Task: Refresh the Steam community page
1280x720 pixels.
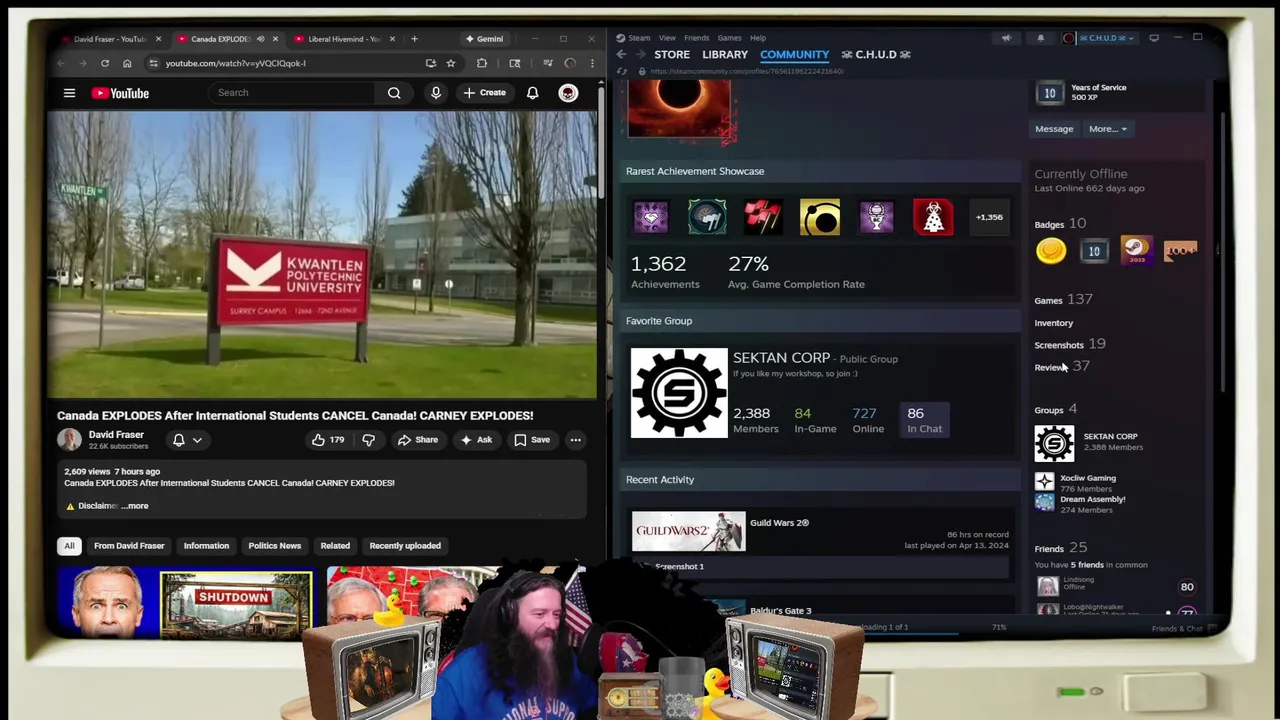Action: point(621,71)
